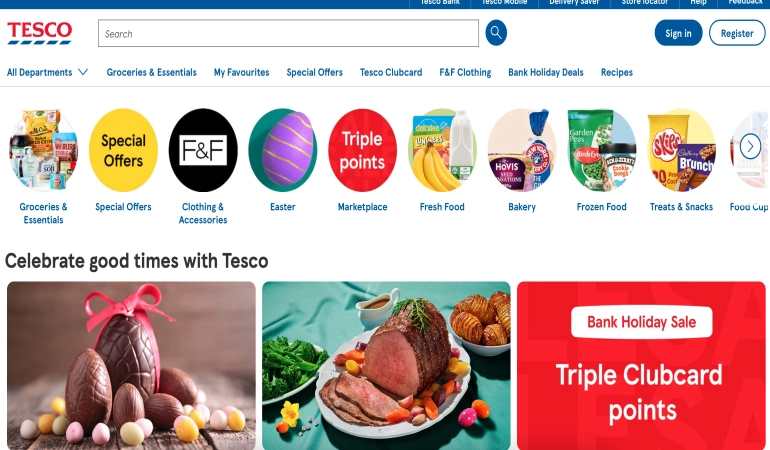Open the Special Offers yellow circle icon
Viewport: 770px width, 450px height.
pyautogui.click(x=123, y=150)
